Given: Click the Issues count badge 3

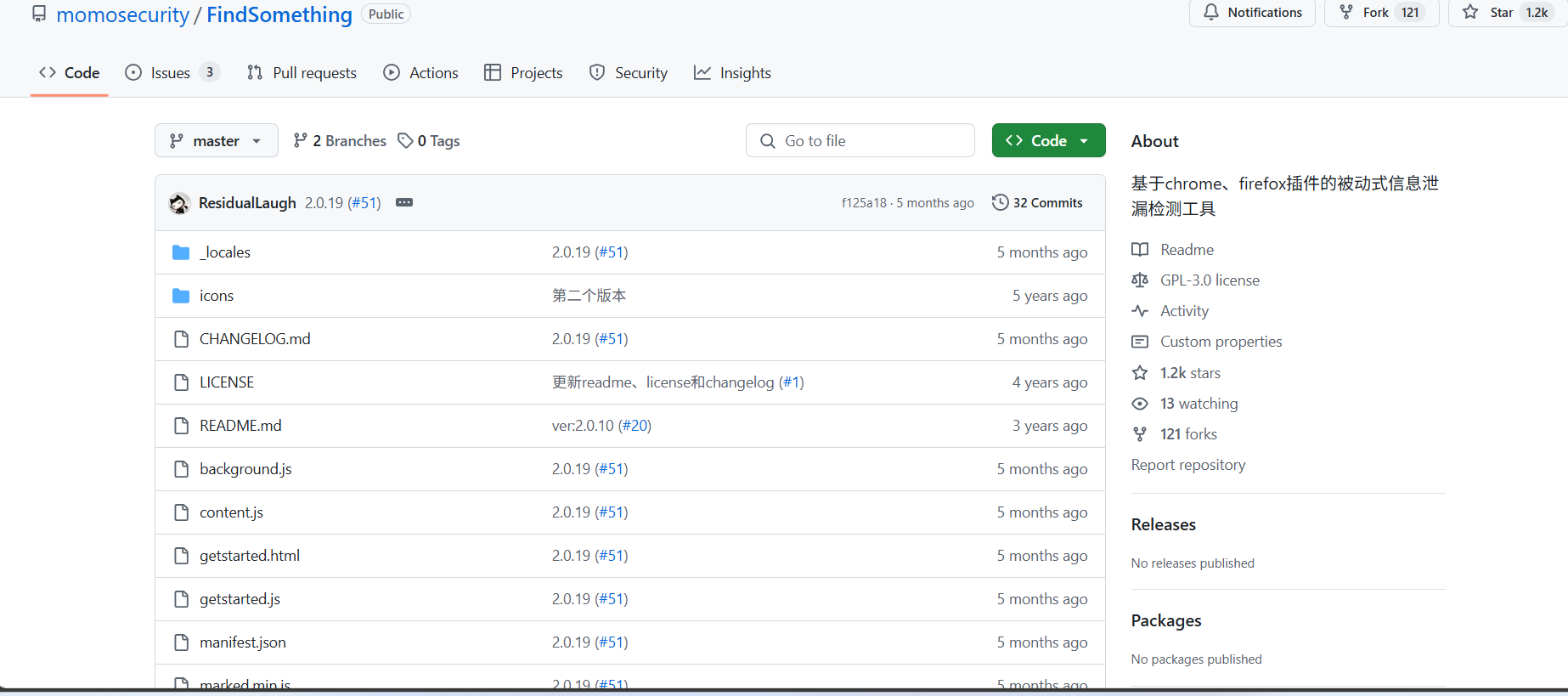Looking at the screenshot, I should [210, 72].
